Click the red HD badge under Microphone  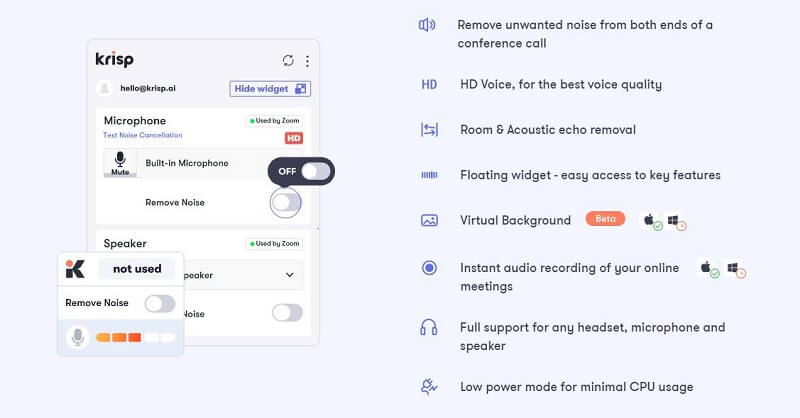pyautogui.click(x=293, y=138)
